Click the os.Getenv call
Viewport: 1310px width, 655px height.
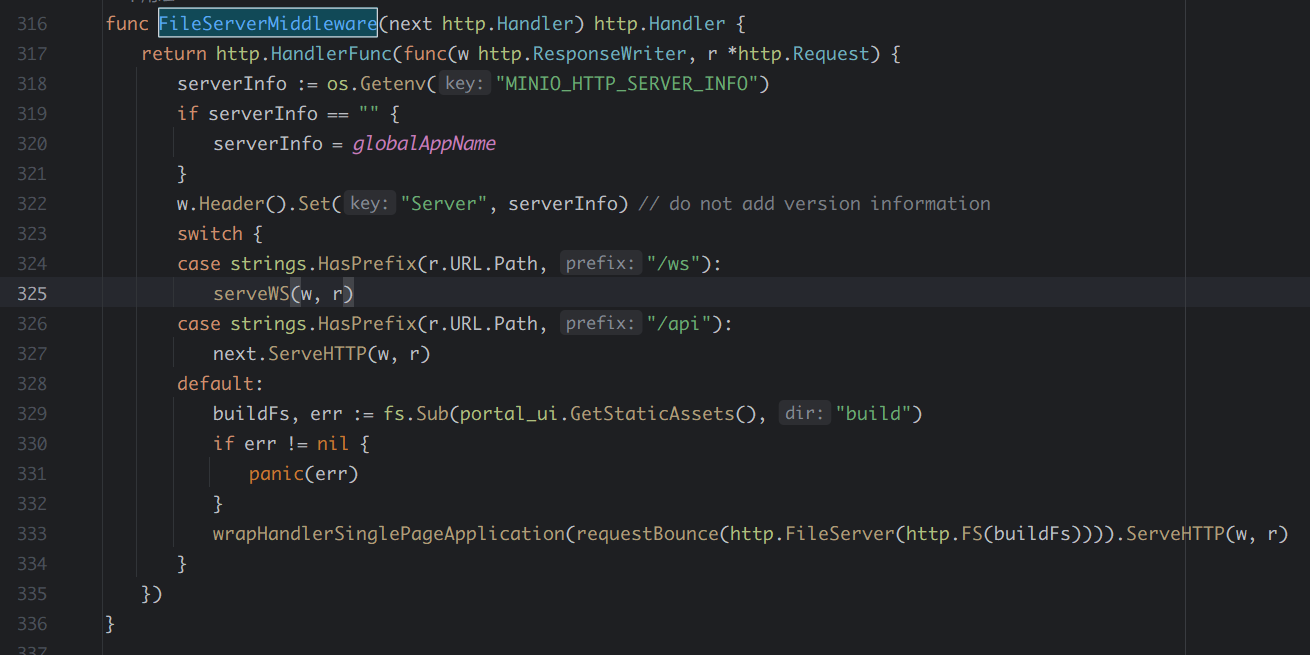(377, 83)
